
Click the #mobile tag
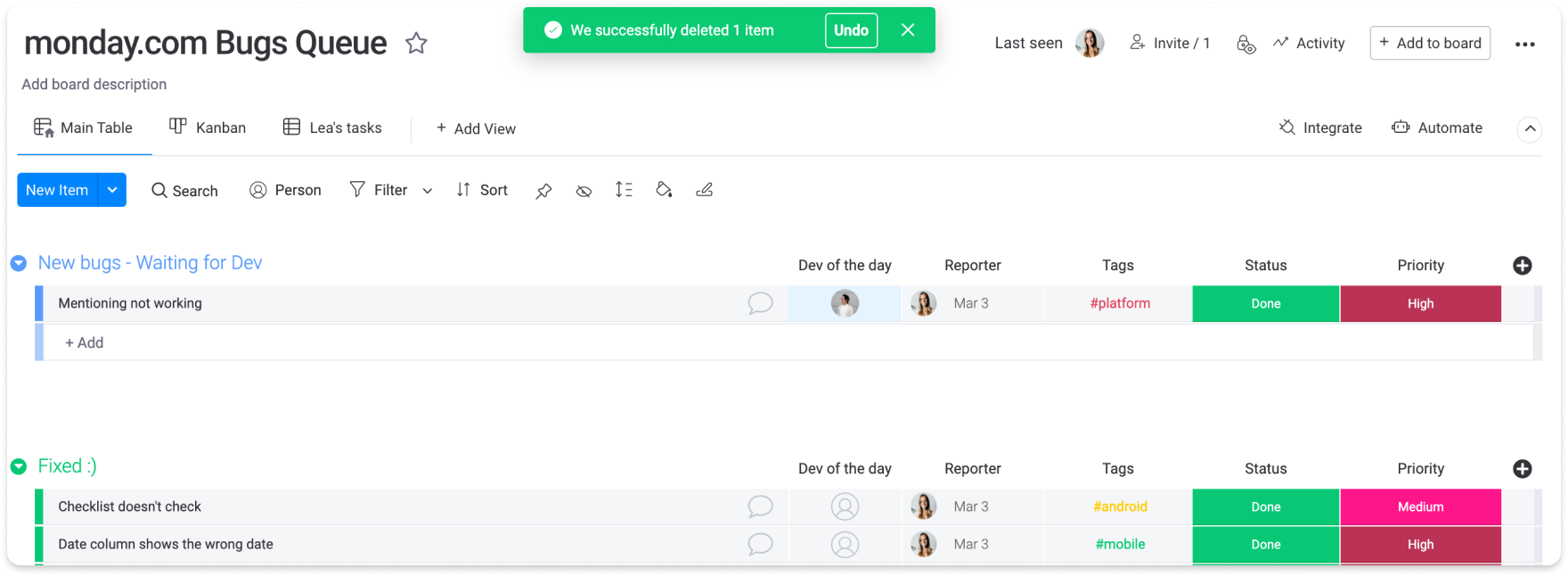pos(1120,544)
